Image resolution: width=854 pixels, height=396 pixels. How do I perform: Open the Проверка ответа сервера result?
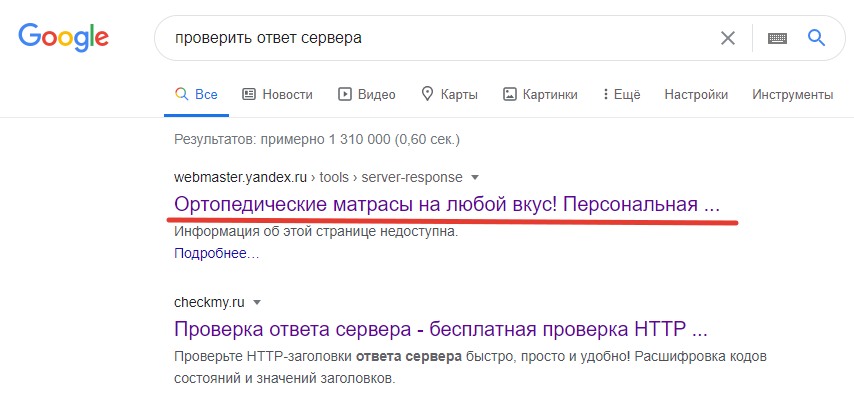click(441, 330)
